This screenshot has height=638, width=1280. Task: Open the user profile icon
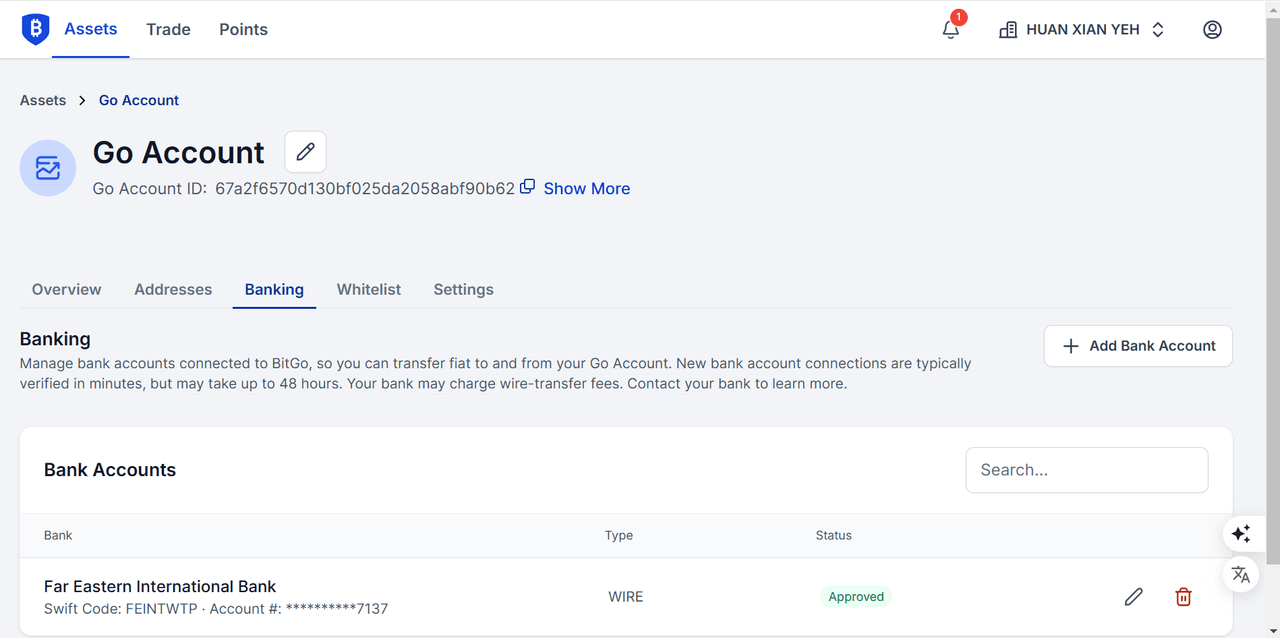[1212, 30]
